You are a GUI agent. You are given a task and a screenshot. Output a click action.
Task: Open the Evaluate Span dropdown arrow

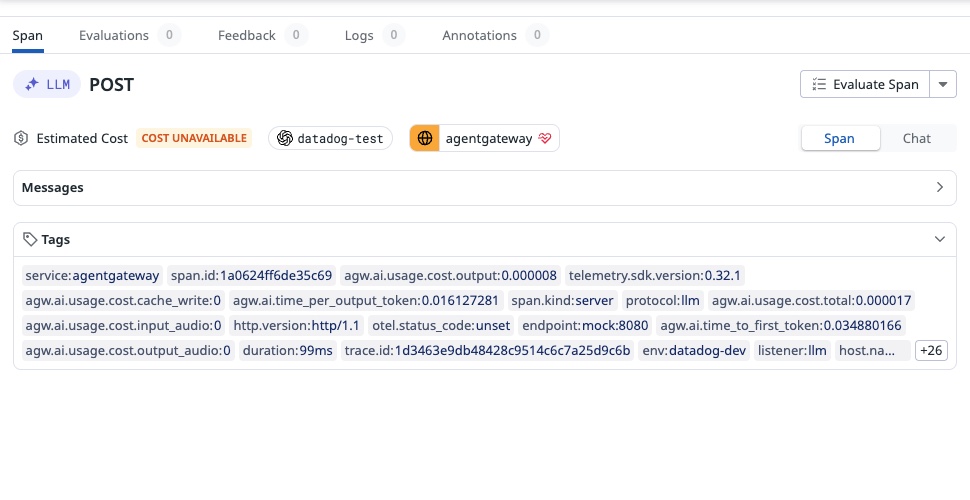(x=943, y=84)
